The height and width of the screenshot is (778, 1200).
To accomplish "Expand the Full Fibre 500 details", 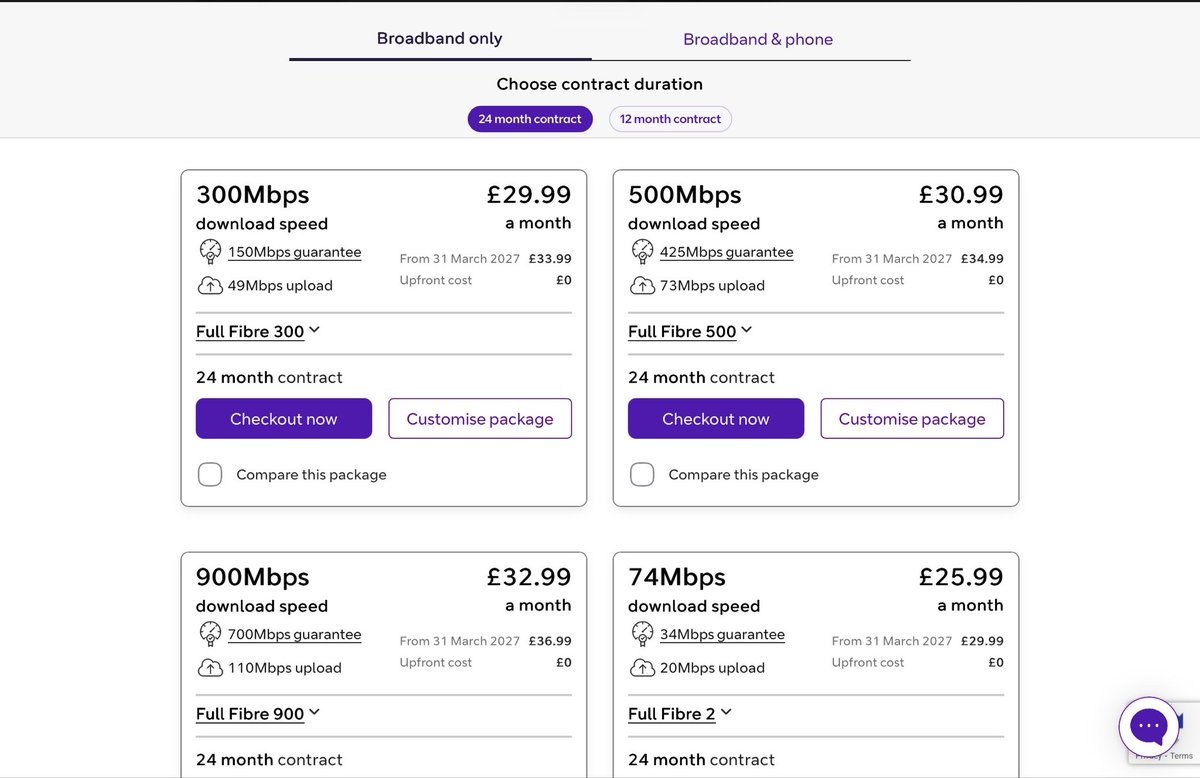I will 690,331.
